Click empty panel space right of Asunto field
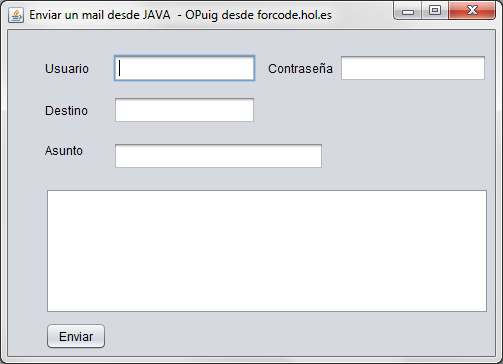 [408, 156]
